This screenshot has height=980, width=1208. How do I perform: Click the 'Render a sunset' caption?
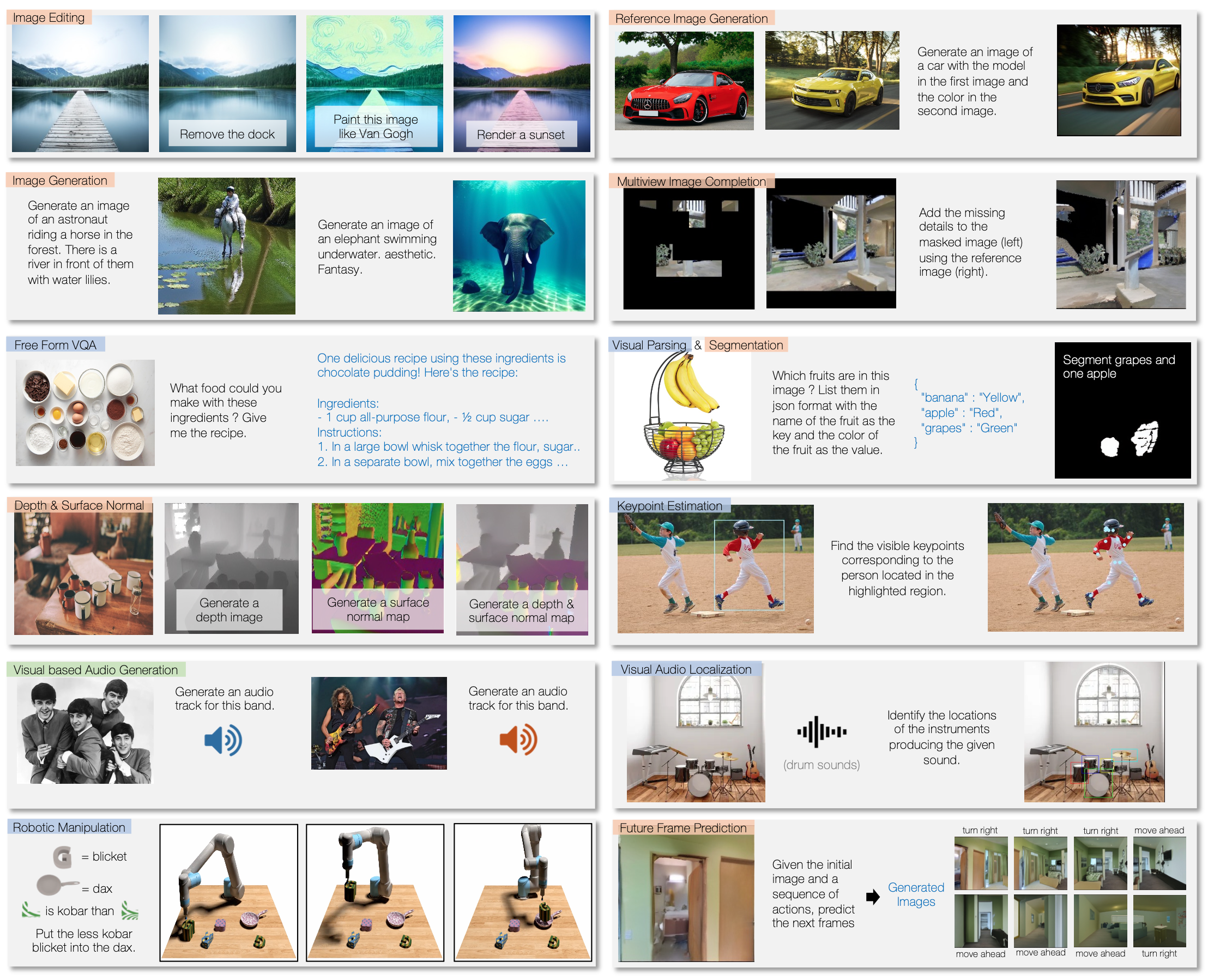521,134
